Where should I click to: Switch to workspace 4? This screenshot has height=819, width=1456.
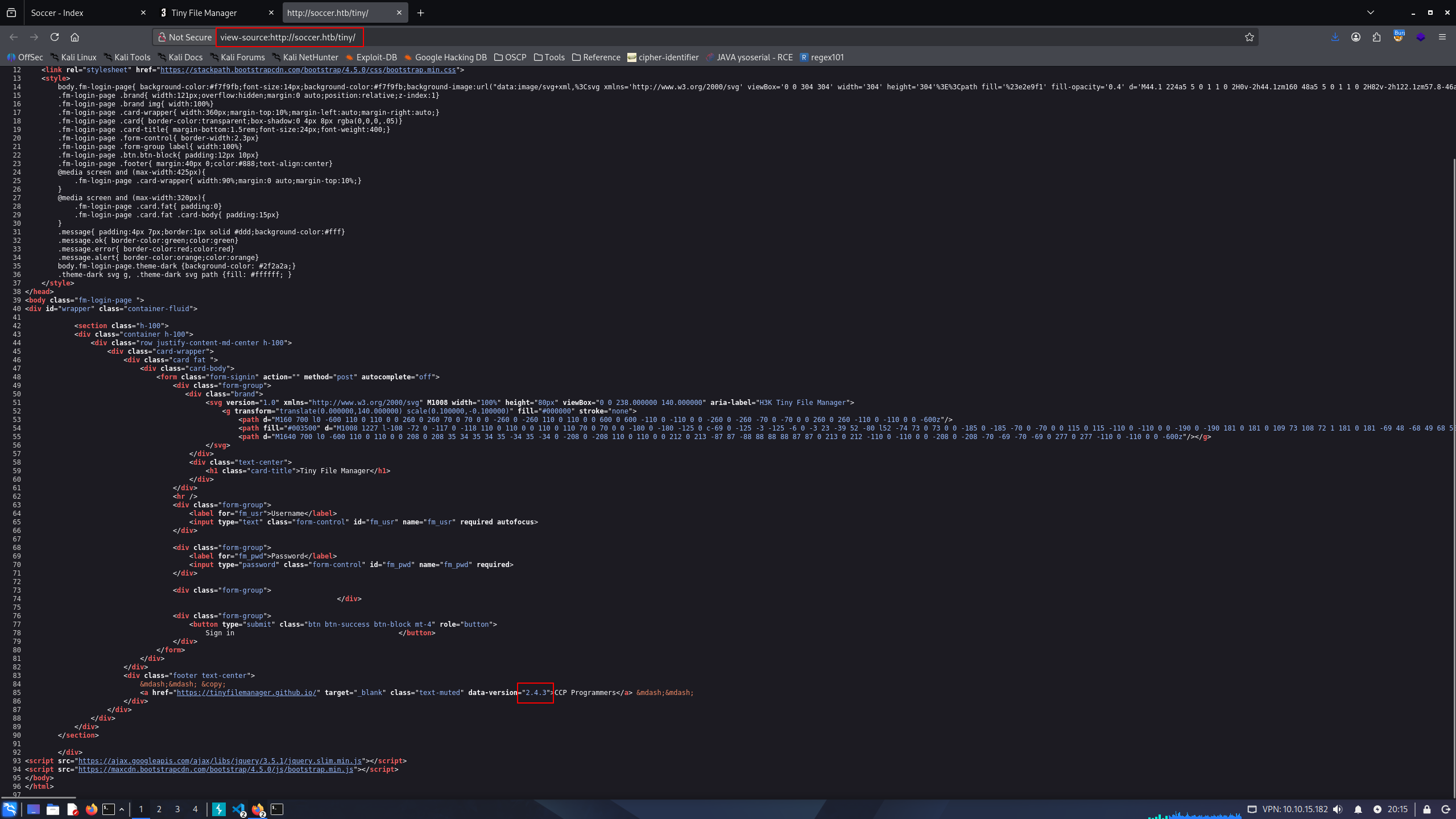(x=195, y=809)
